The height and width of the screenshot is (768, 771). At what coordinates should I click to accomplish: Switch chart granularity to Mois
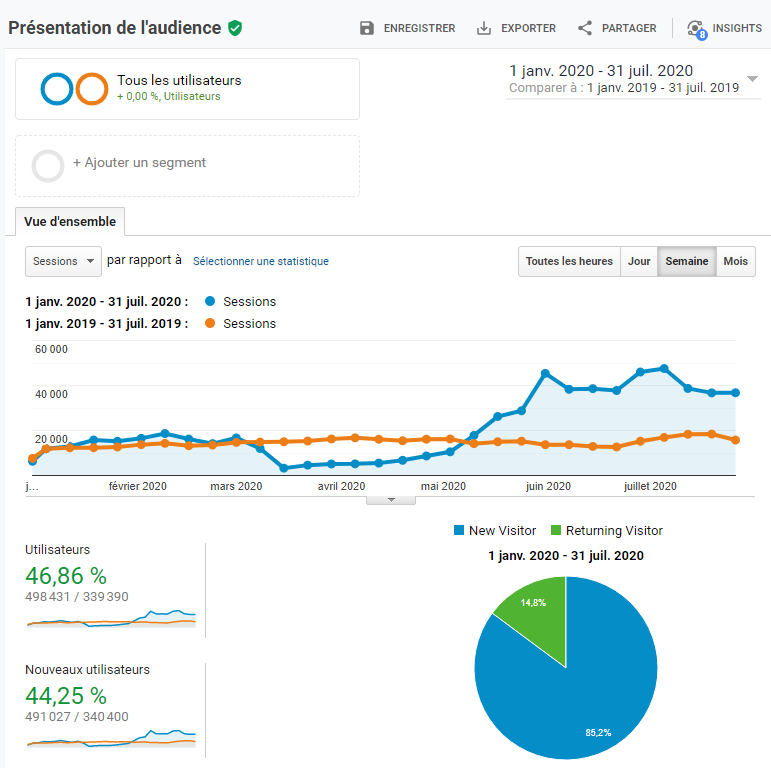coord(736,261)
